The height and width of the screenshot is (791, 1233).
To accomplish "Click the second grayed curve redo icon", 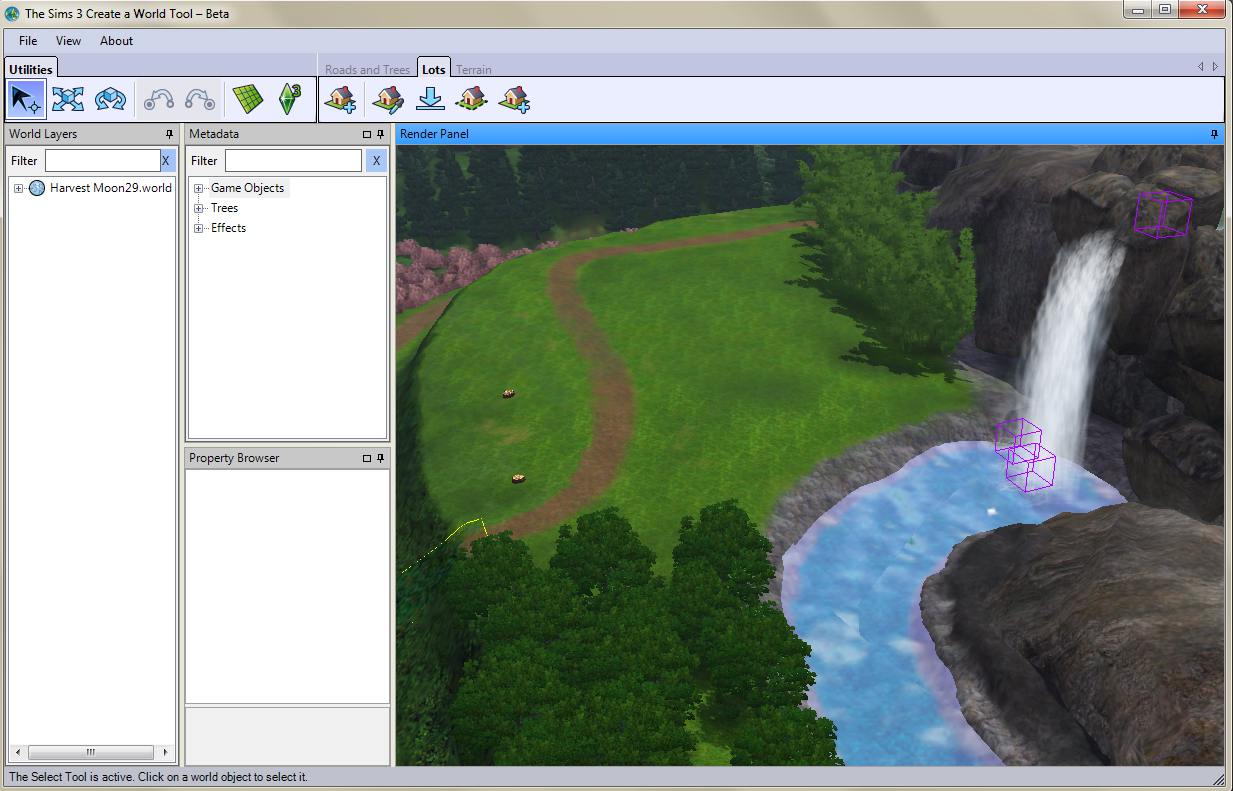I will (x=200, y=99).
